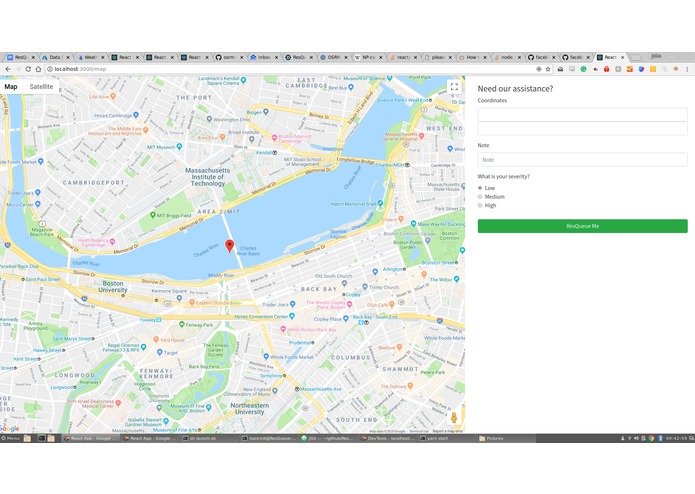Screen dimensions: 695x494
Task: Click Massachusetts Institute of Technology label
Action: tap(207, 177)
